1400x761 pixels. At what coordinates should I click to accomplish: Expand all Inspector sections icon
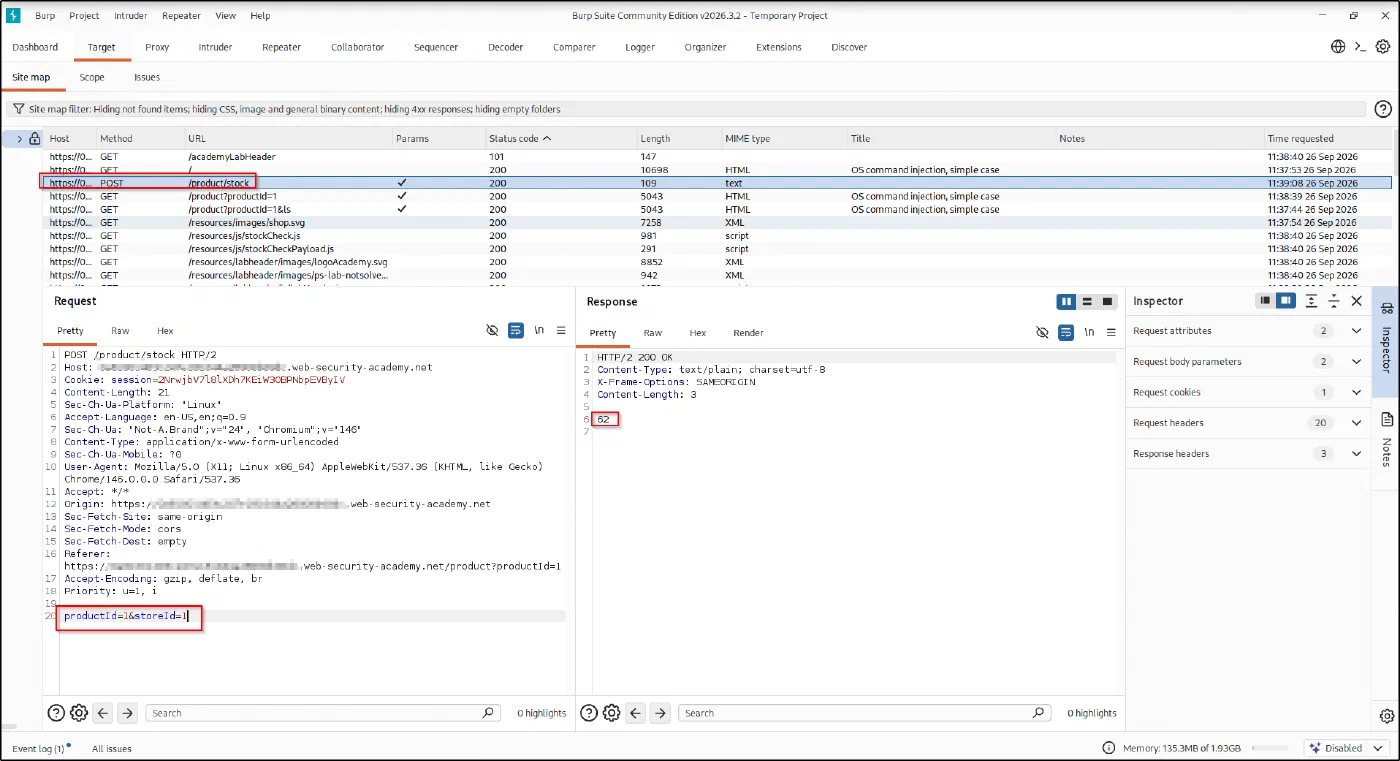pos(1312,301)
